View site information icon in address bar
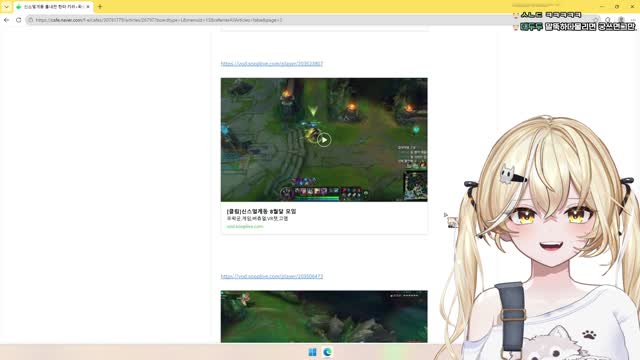 [31, 20]
